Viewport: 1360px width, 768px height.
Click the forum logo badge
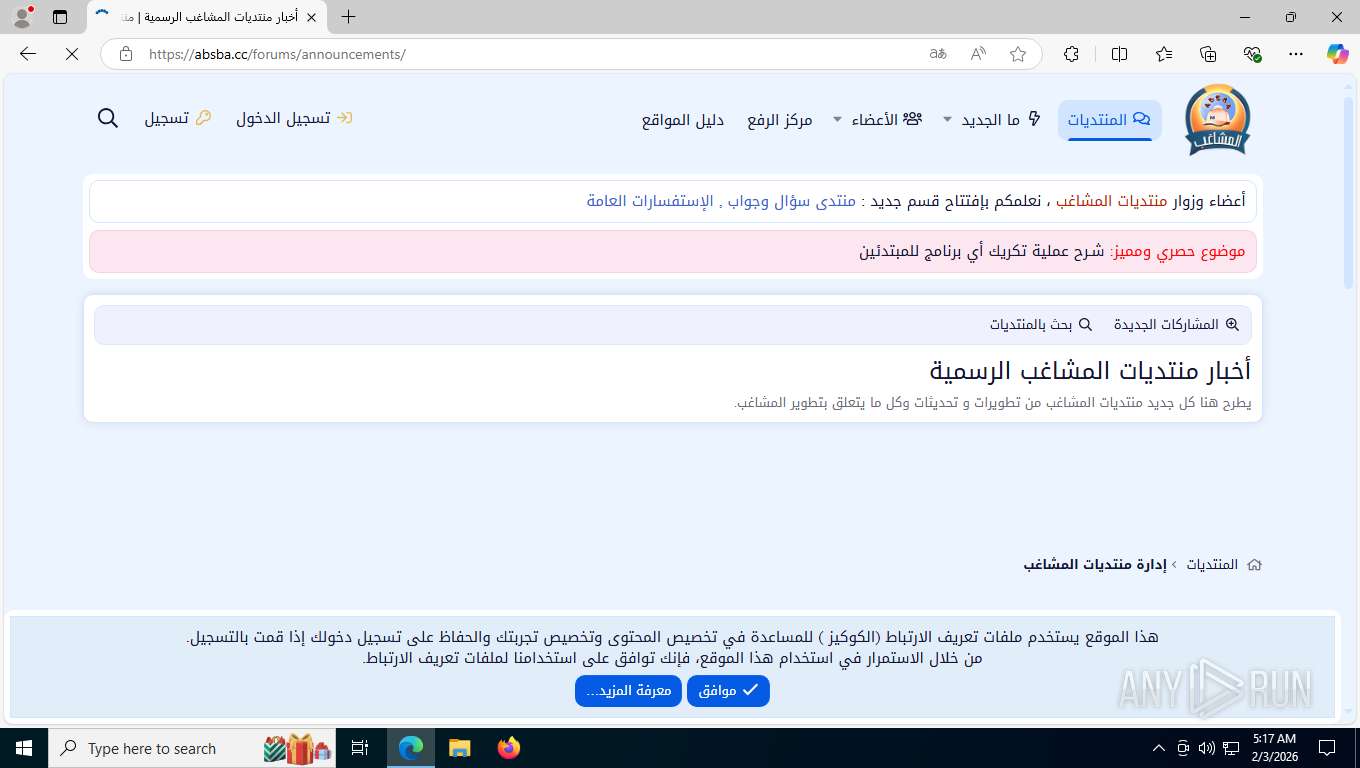[1217, 119]
